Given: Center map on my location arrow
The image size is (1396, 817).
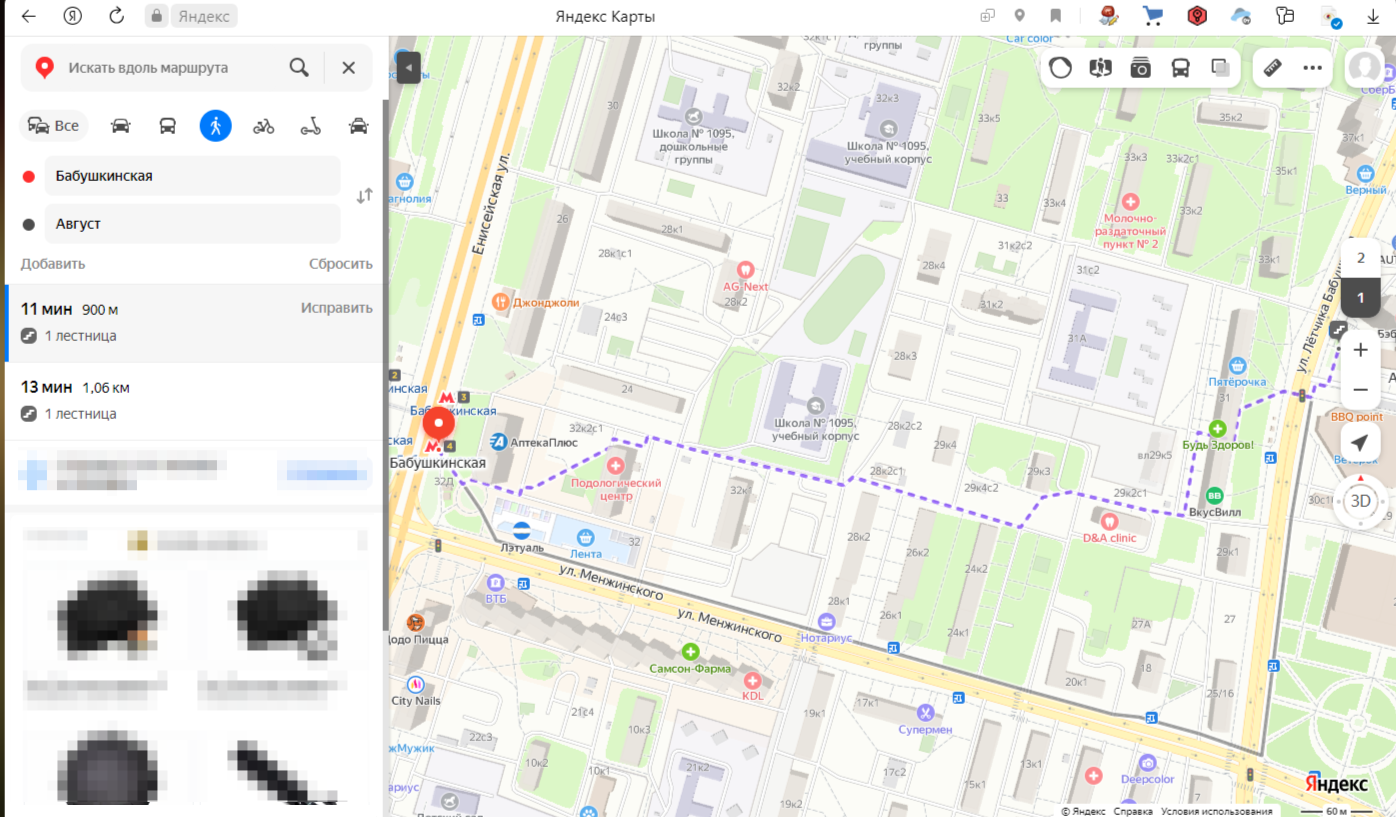Looking at the screenshot, I should tap(1360, 443).
